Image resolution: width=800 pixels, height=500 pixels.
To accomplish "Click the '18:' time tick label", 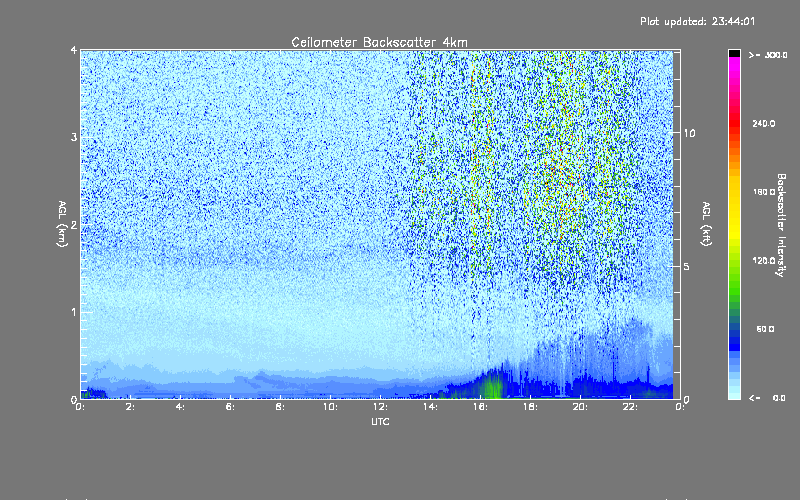I will [530, 407].
